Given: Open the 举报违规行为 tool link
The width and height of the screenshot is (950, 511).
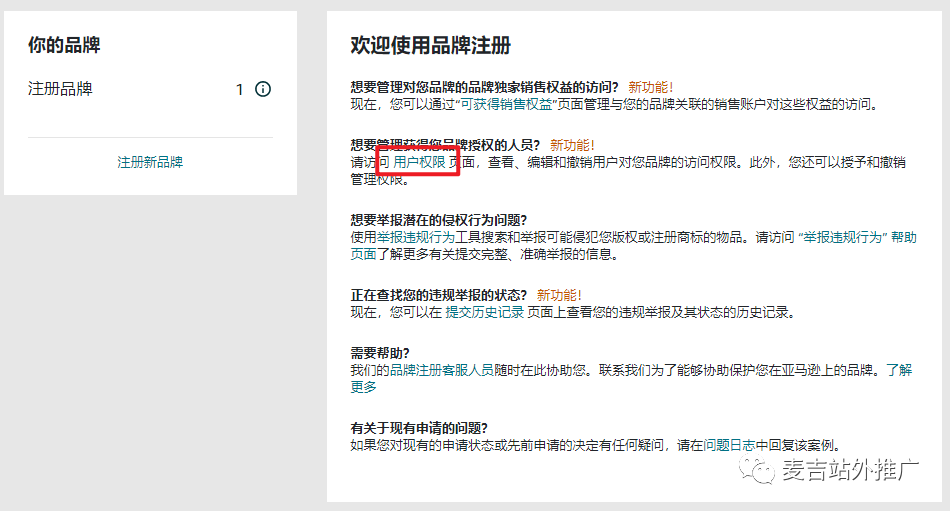Looking at the screenshot, I should 416,237.
